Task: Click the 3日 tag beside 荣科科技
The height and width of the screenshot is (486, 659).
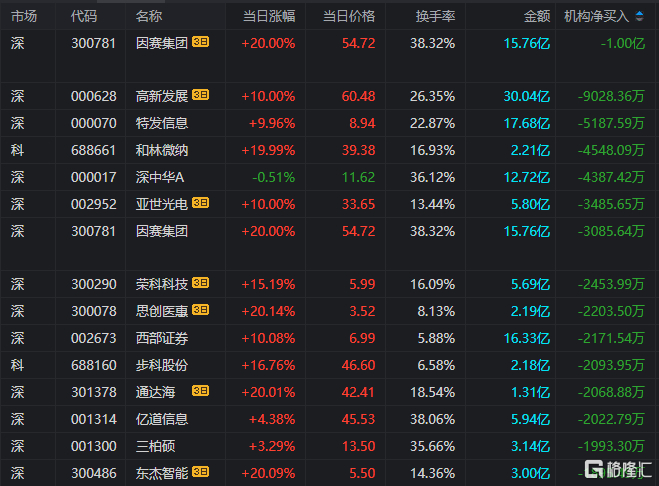Action: (x=201, y=283)
